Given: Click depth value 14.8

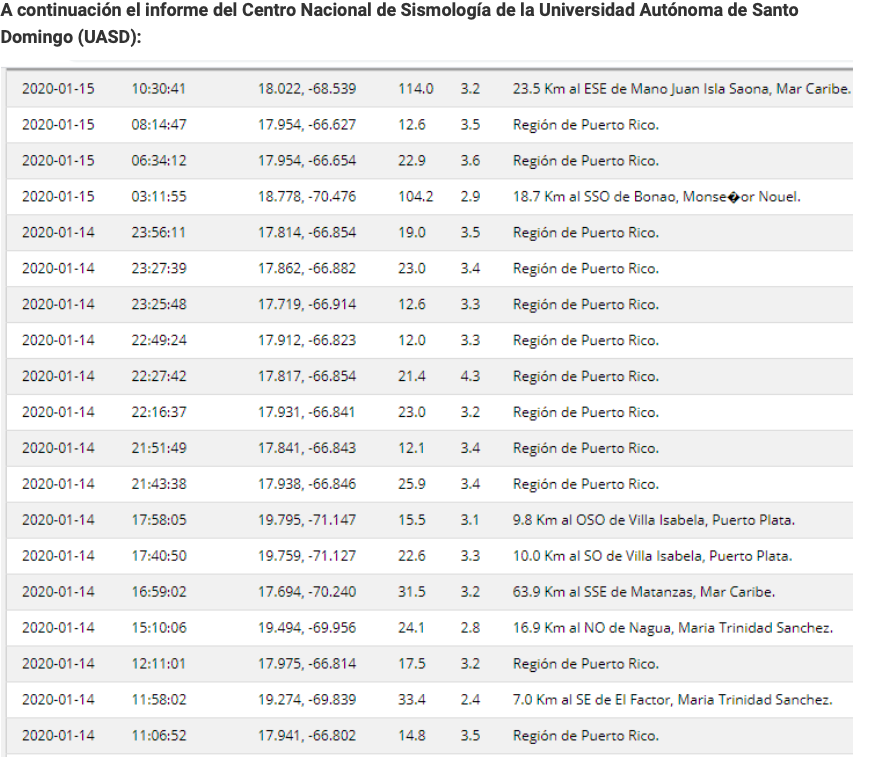Looking at the screenshot, I should 412,736.
